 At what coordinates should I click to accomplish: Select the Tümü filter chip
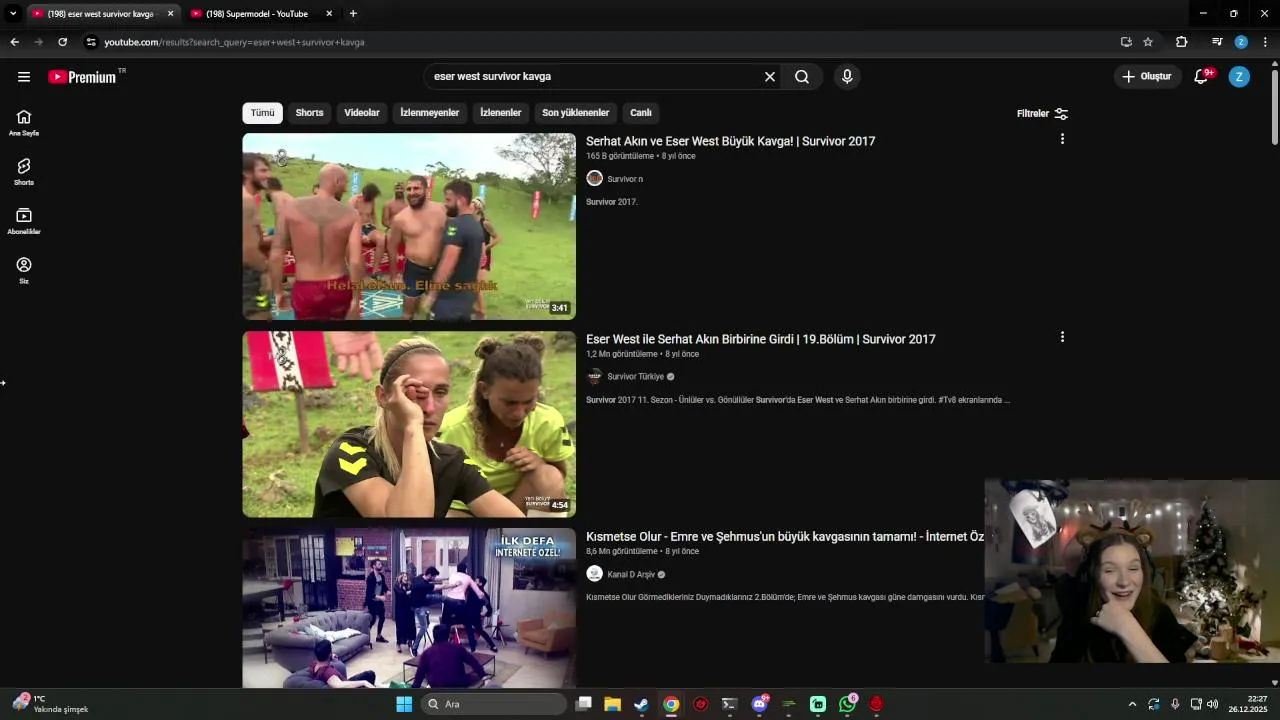[262, 113]
